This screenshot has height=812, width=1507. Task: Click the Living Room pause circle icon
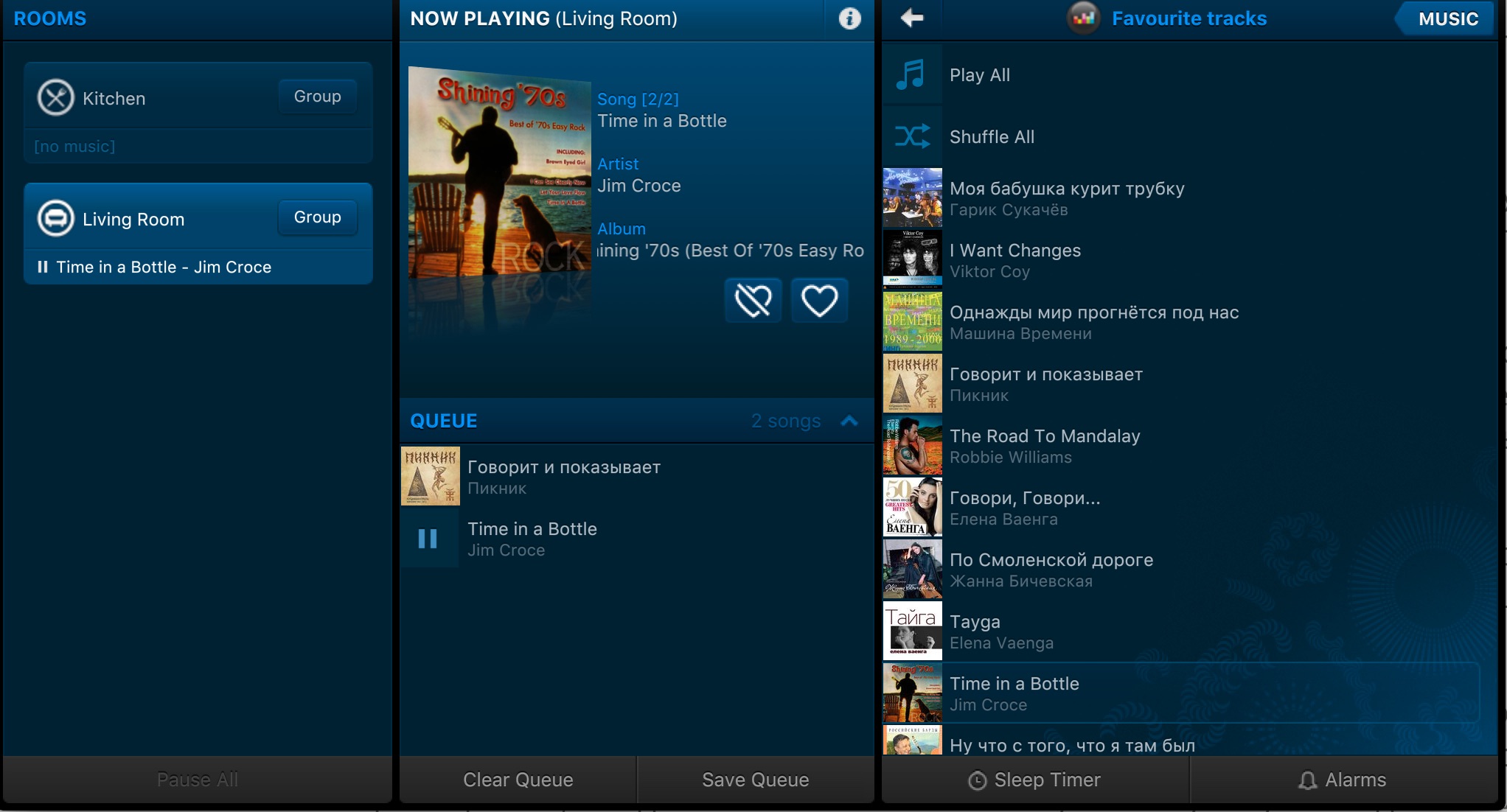click(56, 218)
